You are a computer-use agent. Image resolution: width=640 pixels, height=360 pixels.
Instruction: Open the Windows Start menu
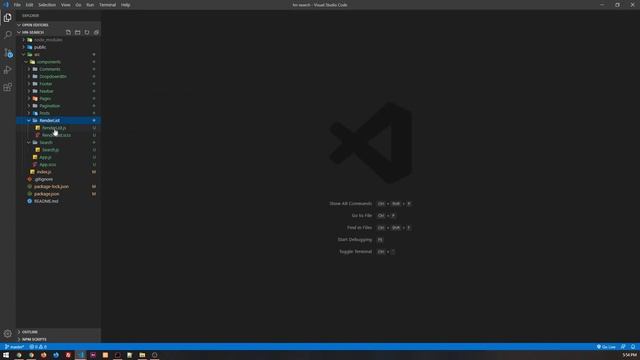click(x=6, y=355)
